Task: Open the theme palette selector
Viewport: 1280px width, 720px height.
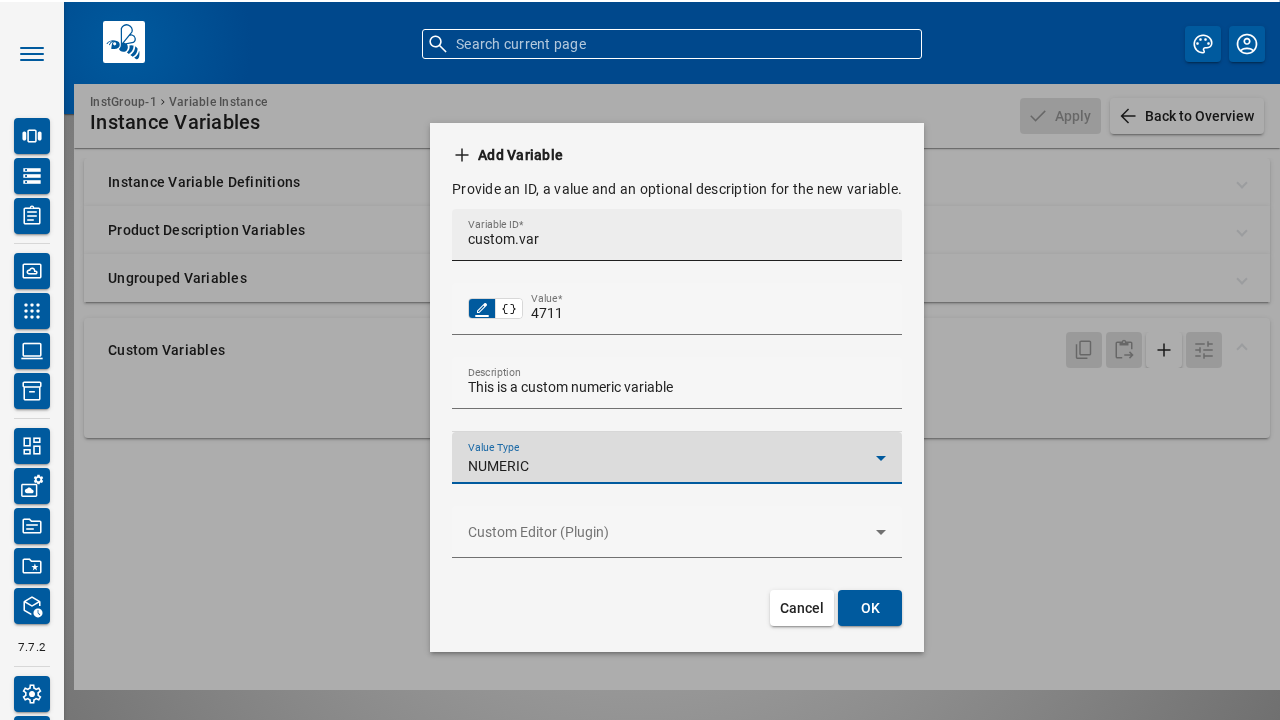Action: click(x=1203, y=44)
